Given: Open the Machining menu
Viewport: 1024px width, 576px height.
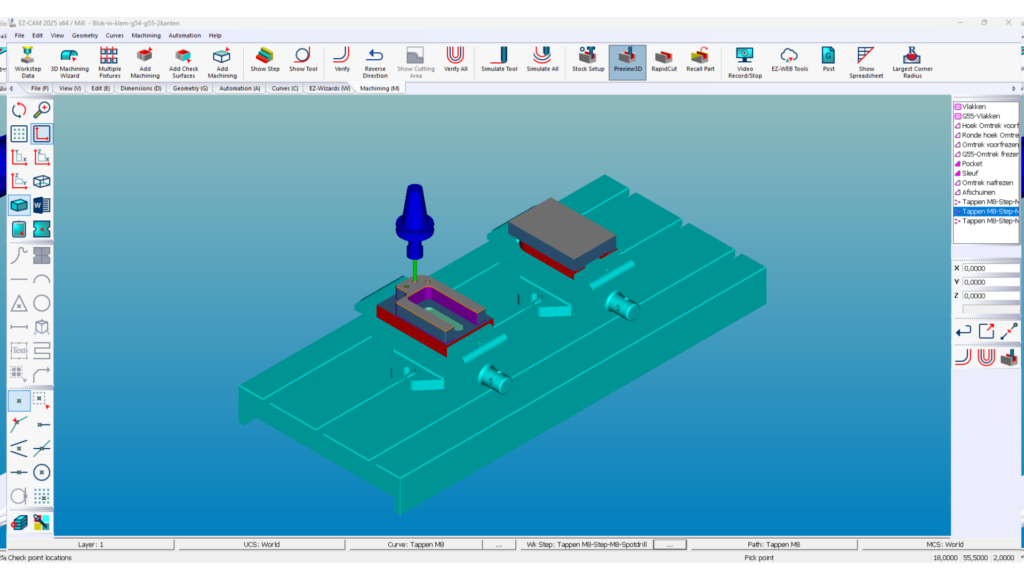Looking at the screenshot, I should pyautogui.click(x=146, y=35).
